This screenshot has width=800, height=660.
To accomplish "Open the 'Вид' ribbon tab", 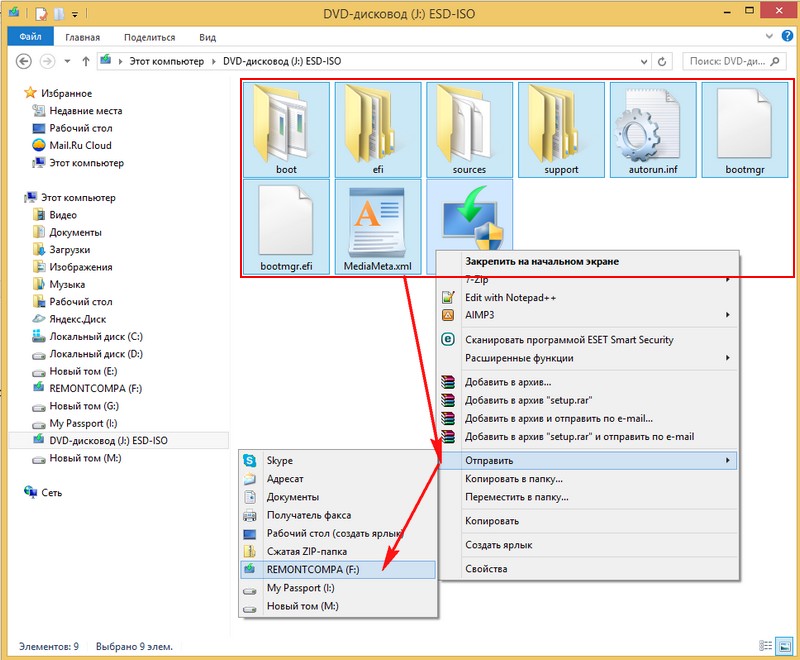I will coord(207,37).
